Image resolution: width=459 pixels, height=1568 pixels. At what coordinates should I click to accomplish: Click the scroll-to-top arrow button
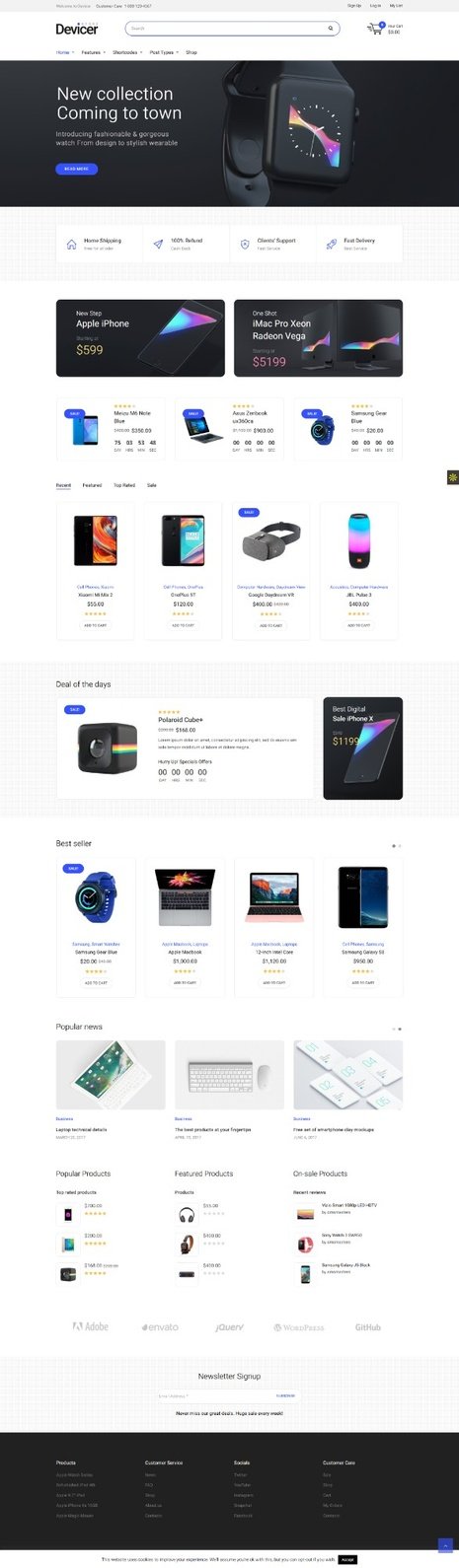click(x=444, y=1545)
